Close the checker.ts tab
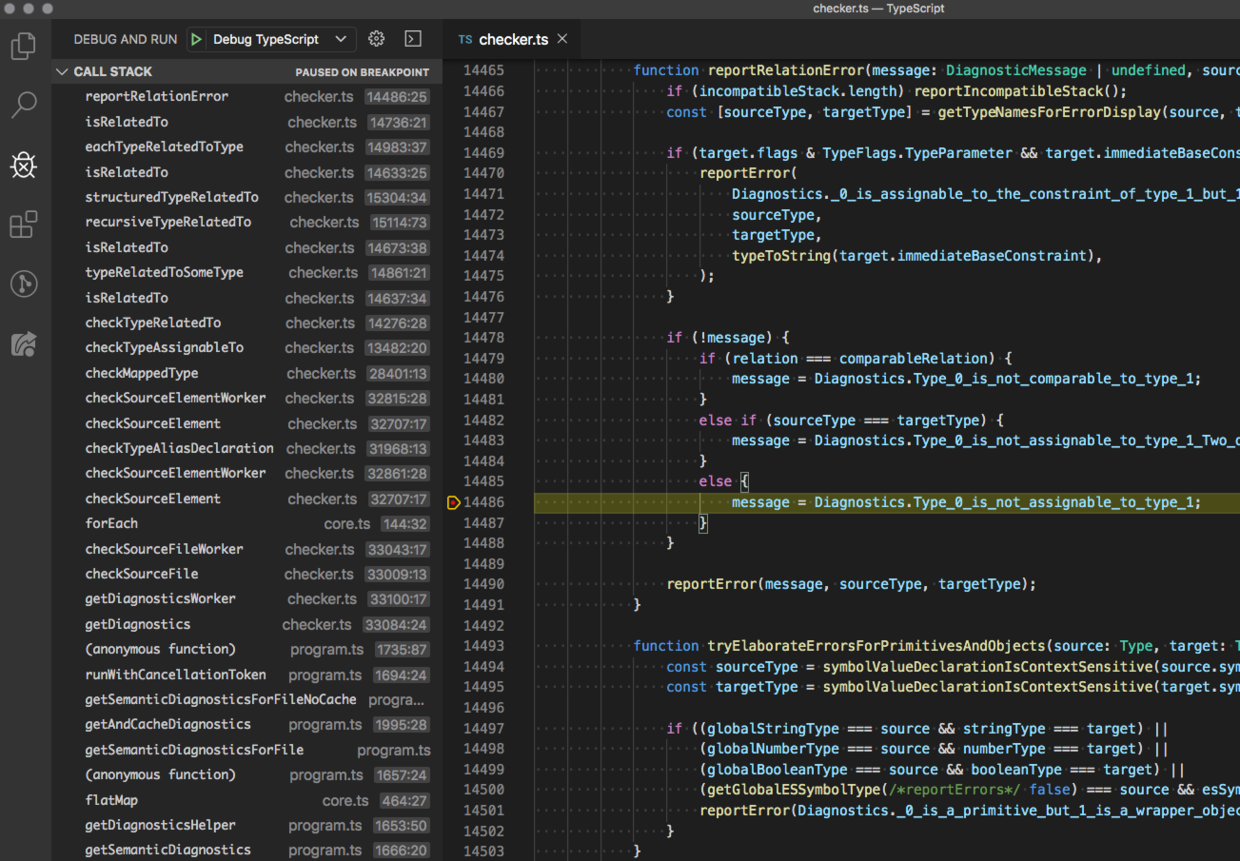 click(563, 39)
